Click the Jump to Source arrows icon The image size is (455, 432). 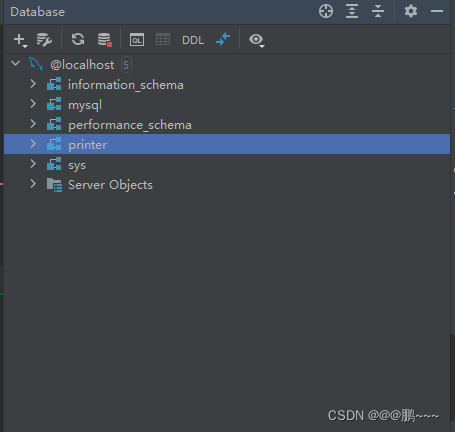click(x=223, y=39)
